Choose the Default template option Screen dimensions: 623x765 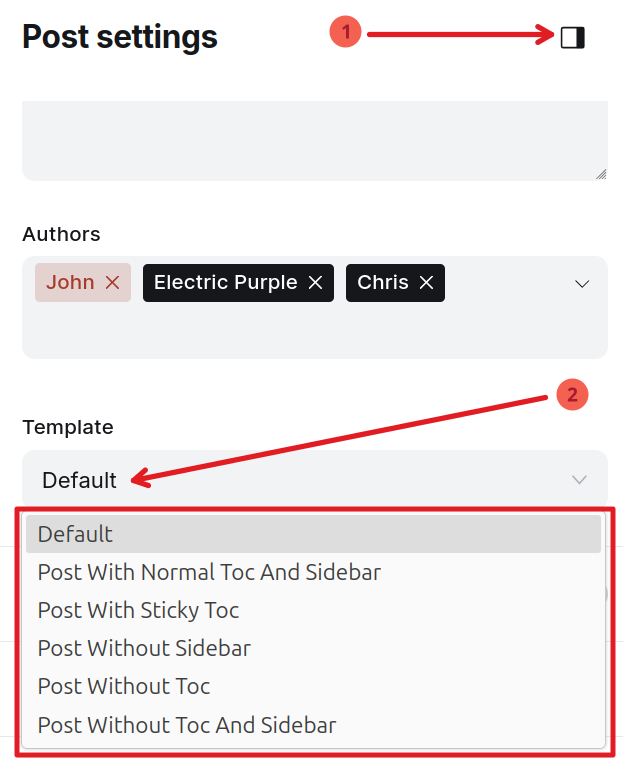point(76,534)
